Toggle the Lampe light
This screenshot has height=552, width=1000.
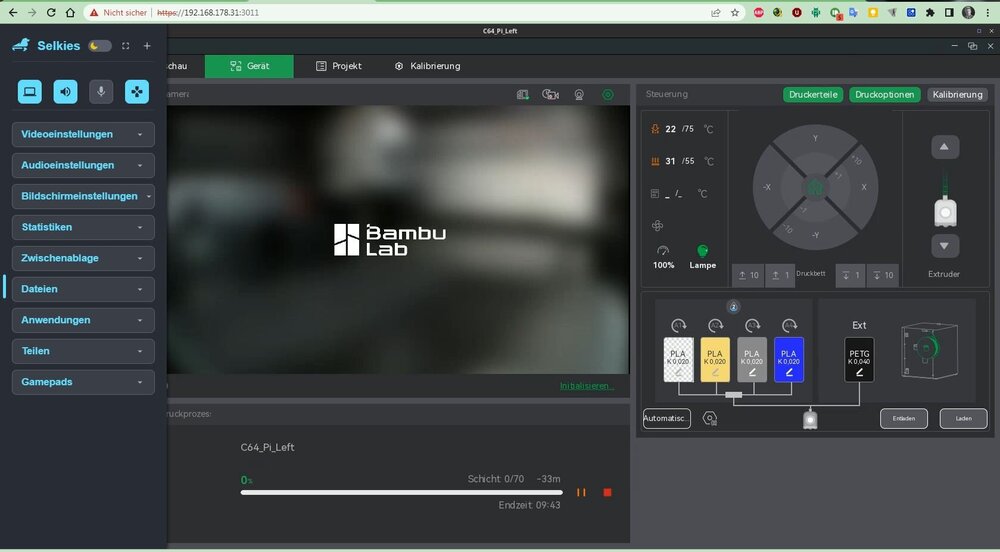[702, 257]
